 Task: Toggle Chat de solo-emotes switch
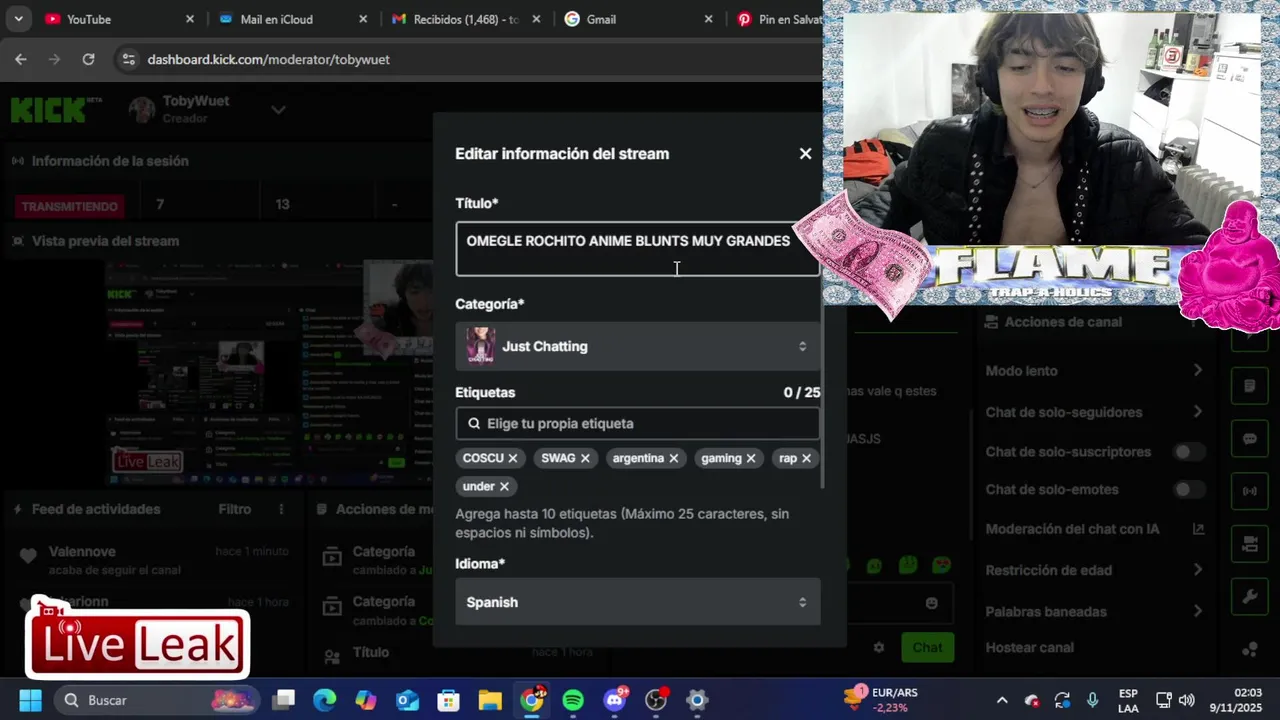[x=1189, y=490]
